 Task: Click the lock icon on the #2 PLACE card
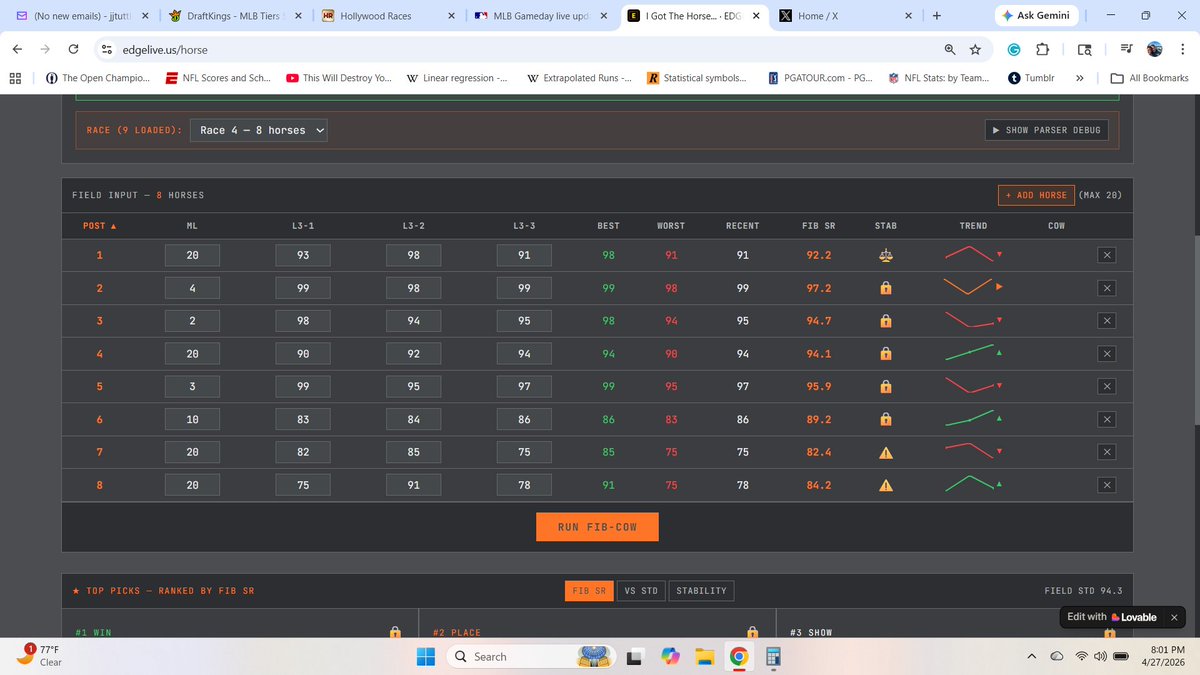pos(752,633)
